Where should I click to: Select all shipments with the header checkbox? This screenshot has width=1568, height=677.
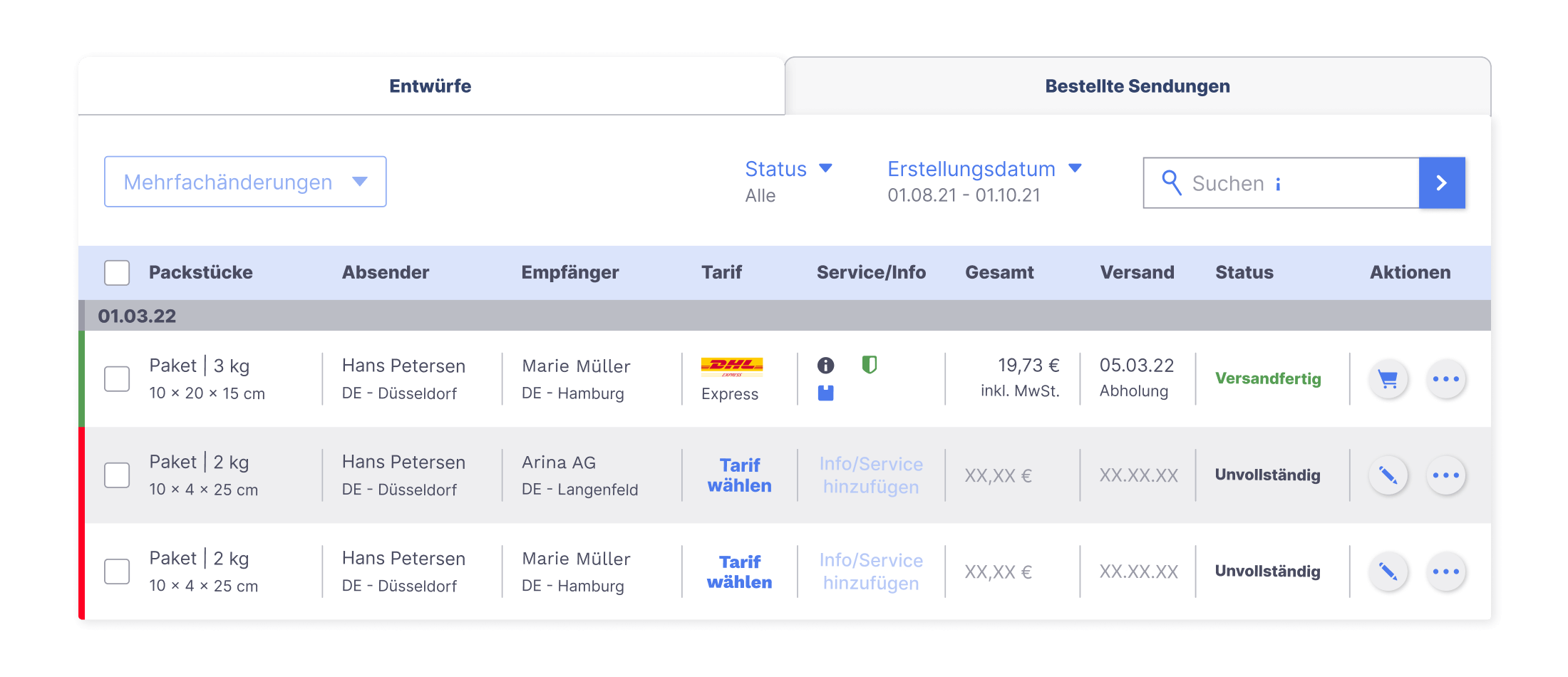[x=116, y=272]
